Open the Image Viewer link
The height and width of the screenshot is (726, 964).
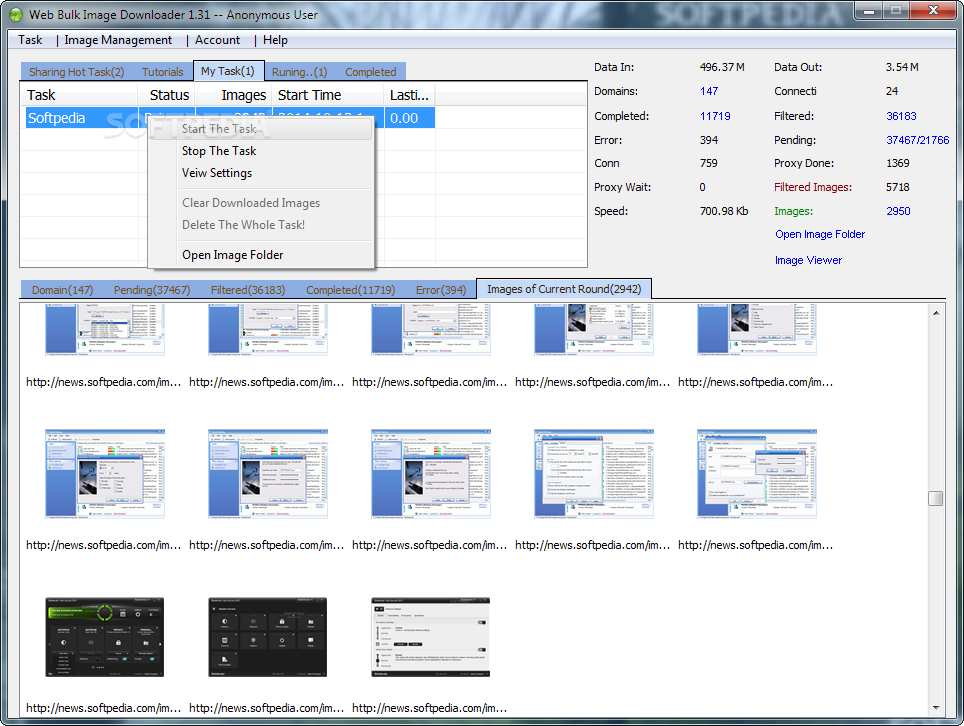(x=808, y=260)
